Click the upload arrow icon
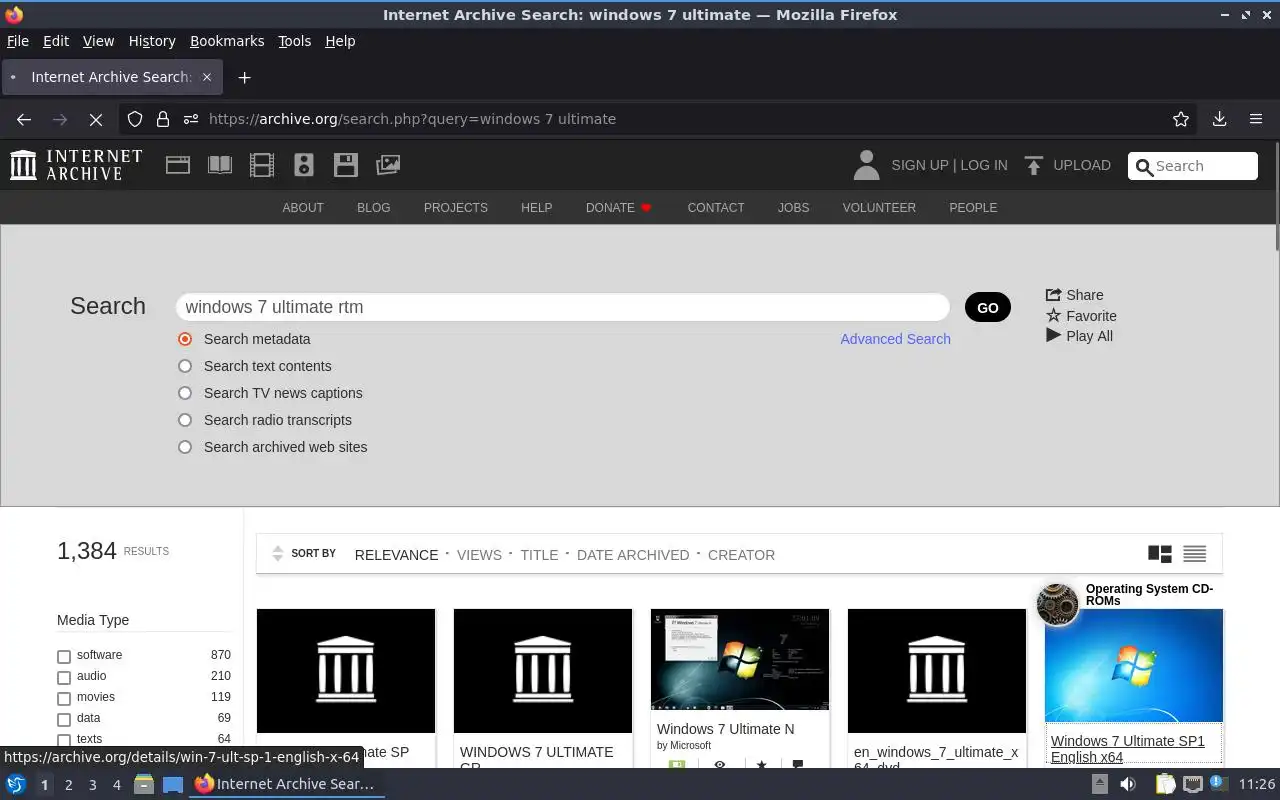The height and width of the screenshot is (800, 1280). 1034,165
